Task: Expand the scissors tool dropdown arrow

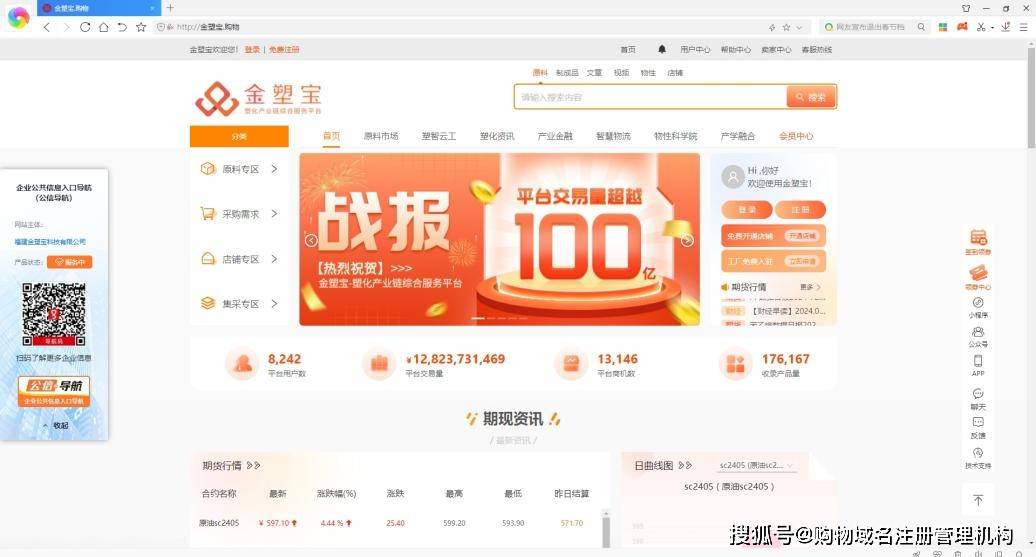Action: 992,28
